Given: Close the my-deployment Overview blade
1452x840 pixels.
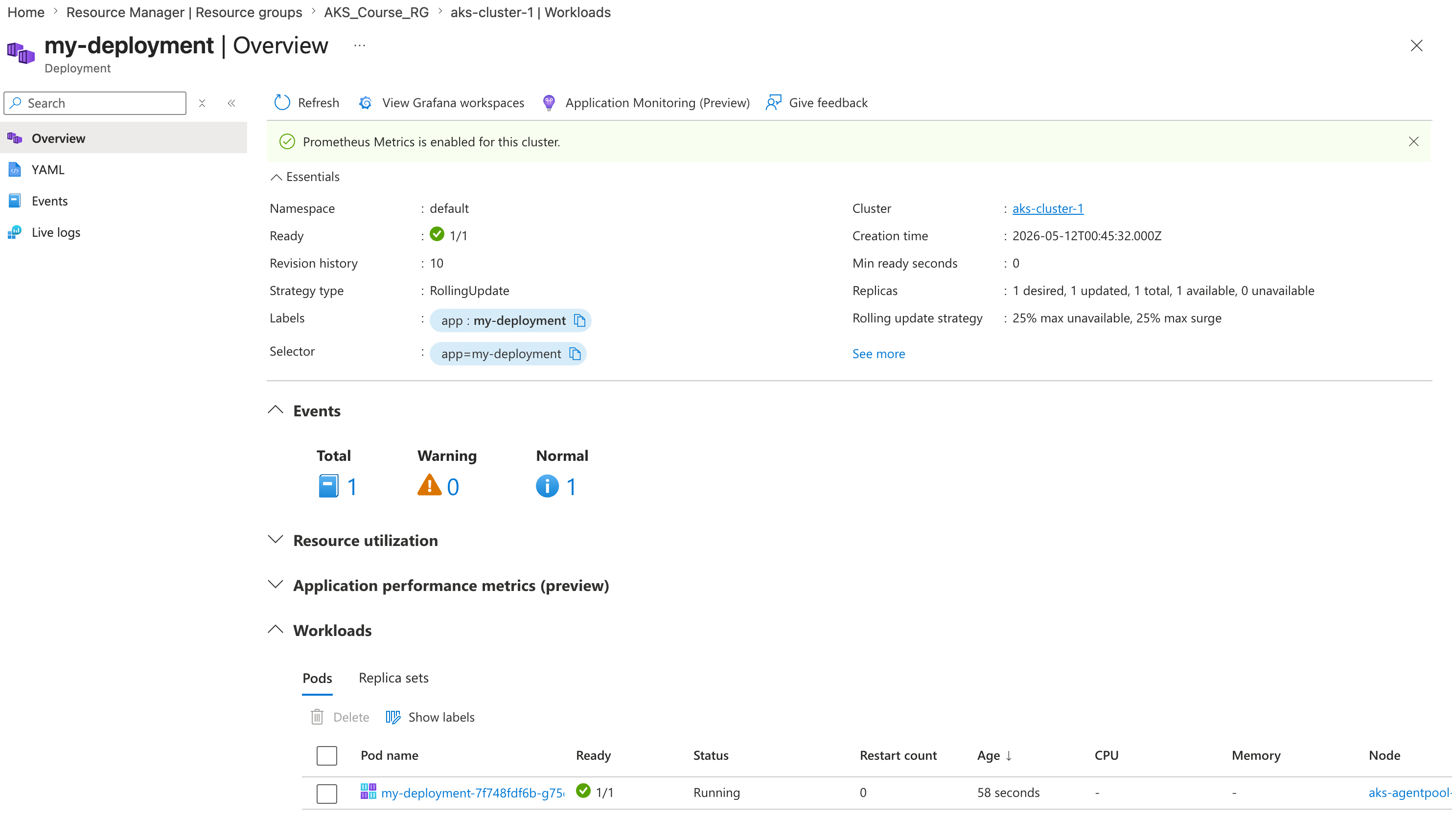Looking at the screenshot, I should click(1416, 45).
